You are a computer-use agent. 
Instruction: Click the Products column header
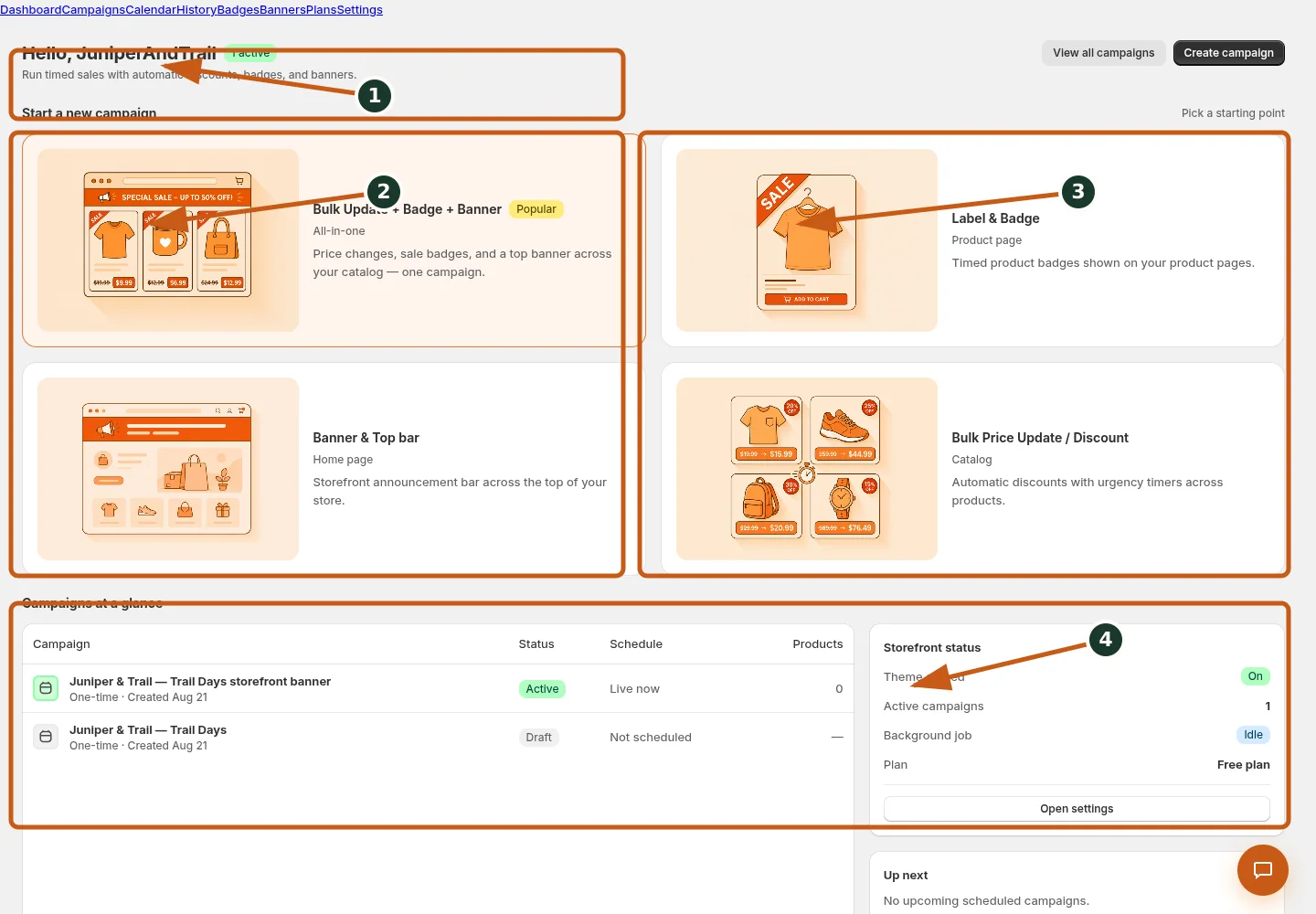pos(818,644)
